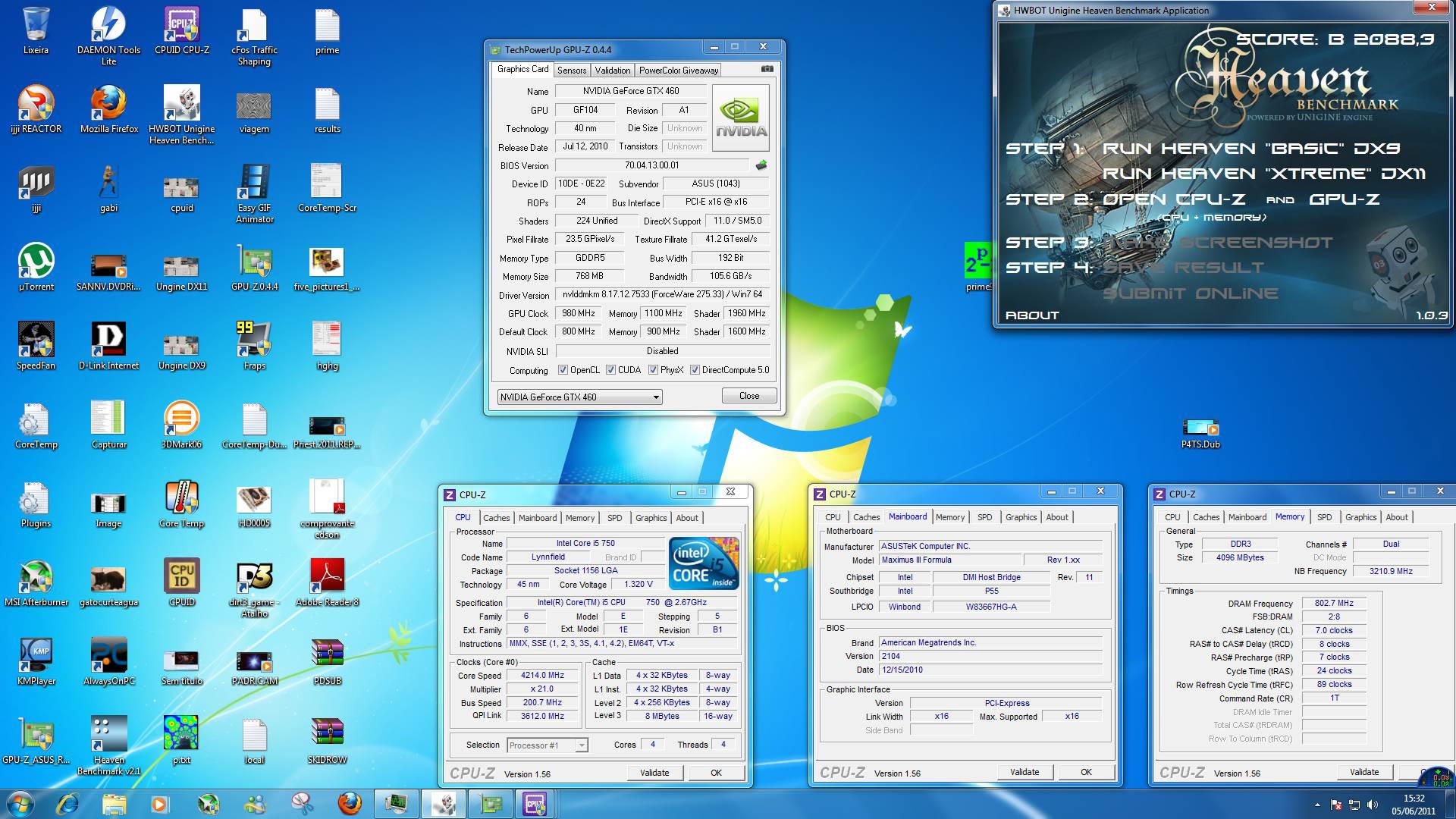This screenshot has width=1456, height=819.
Task: Open Graphics tab in Memory CPU-Z window
Action: point(1360,517)
